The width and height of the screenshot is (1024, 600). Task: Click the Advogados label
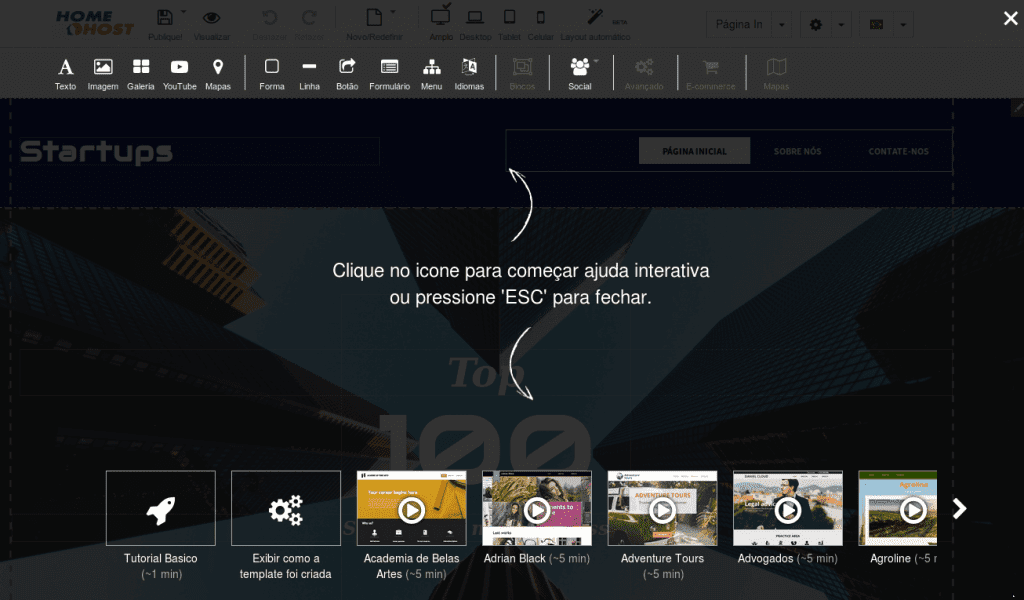point(765,558)
